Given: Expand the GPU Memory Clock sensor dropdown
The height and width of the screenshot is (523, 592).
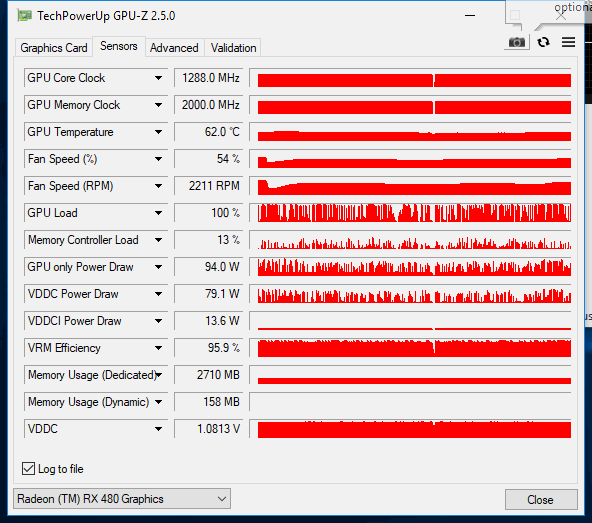Looking at the screenshot, I should point(158,105).
